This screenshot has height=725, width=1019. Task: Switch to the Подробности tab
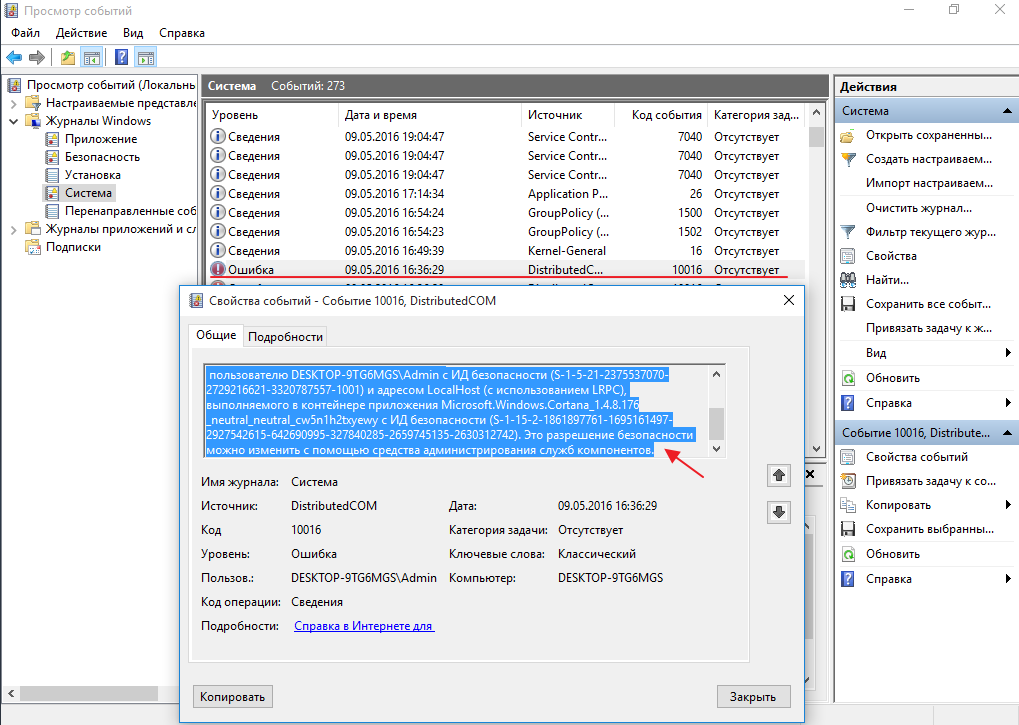tap(285, 337)
